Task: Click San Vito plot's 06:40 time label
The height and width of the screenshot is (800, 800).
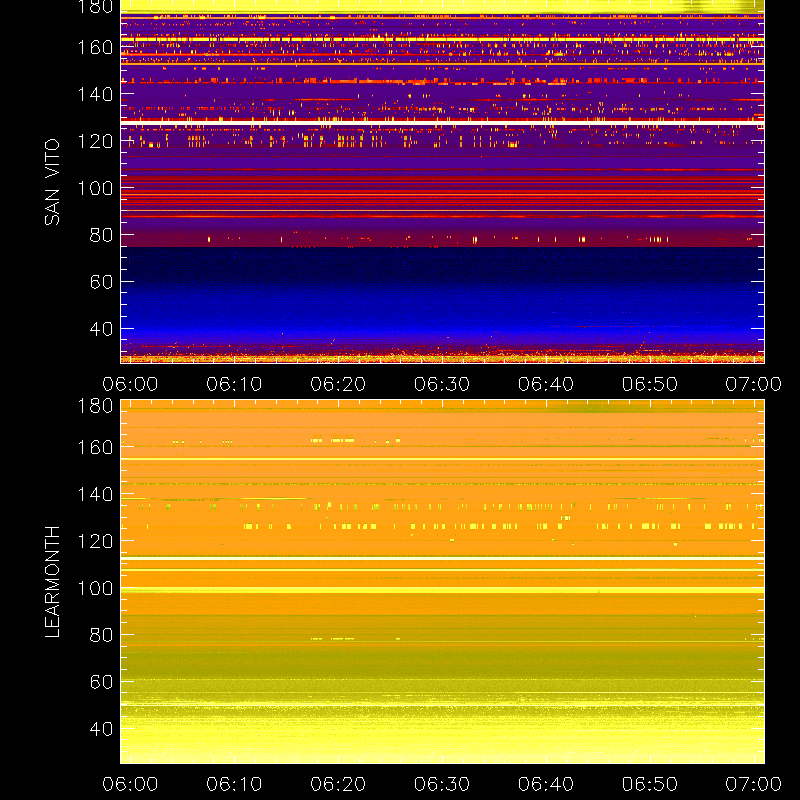Action: click(x=546, y=384)
